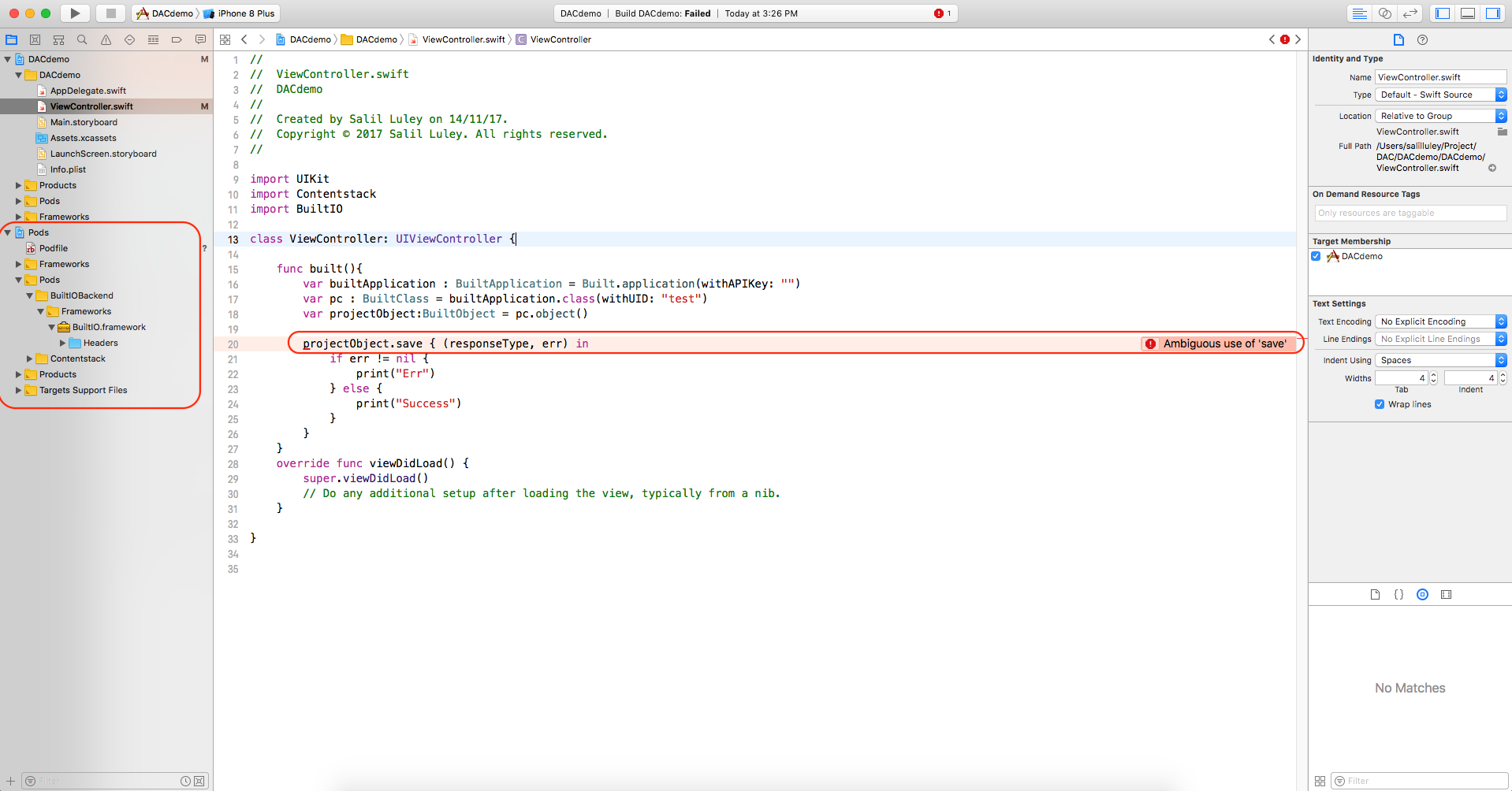The width and height of the screenshot is (1512, 791).
Task: Go forward in editor history
Action: 262,39
